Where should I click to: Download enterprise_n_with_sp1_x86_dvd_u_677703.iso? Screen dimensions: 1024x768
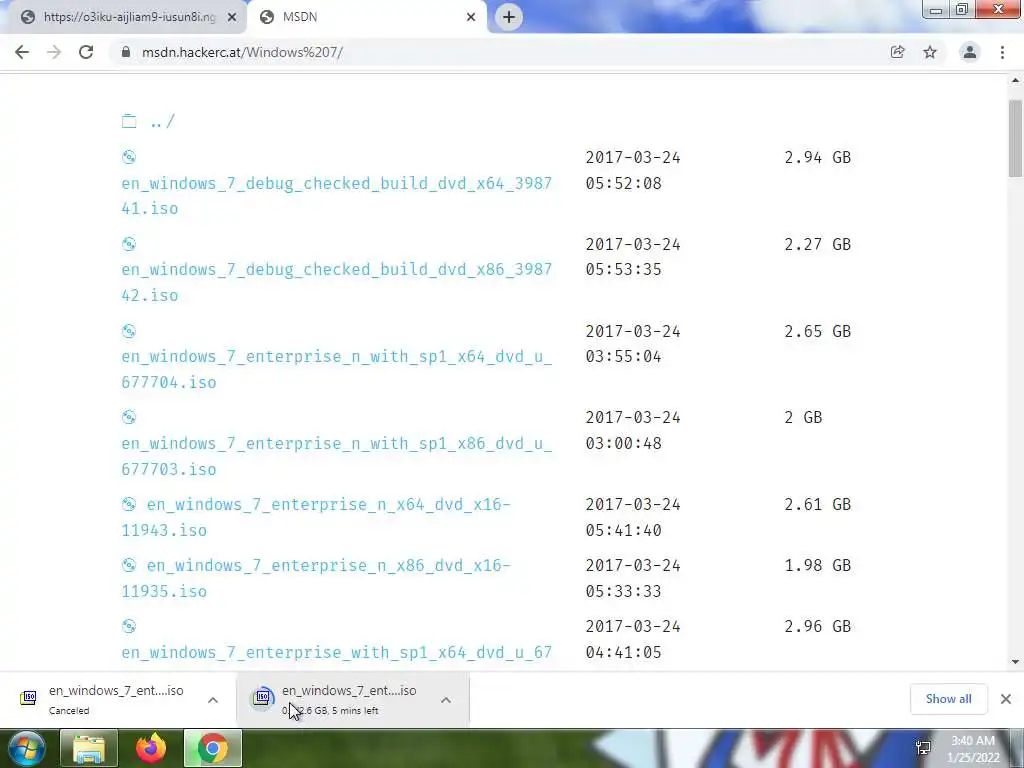tap(336, 456)
